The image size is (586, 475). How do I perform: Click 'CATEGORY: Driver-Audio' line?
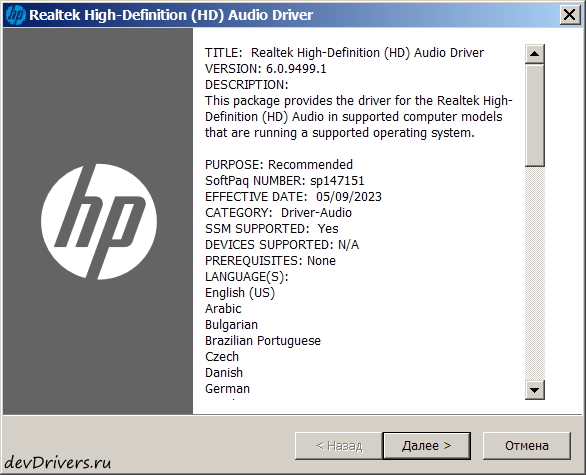[x=278, y=213]
